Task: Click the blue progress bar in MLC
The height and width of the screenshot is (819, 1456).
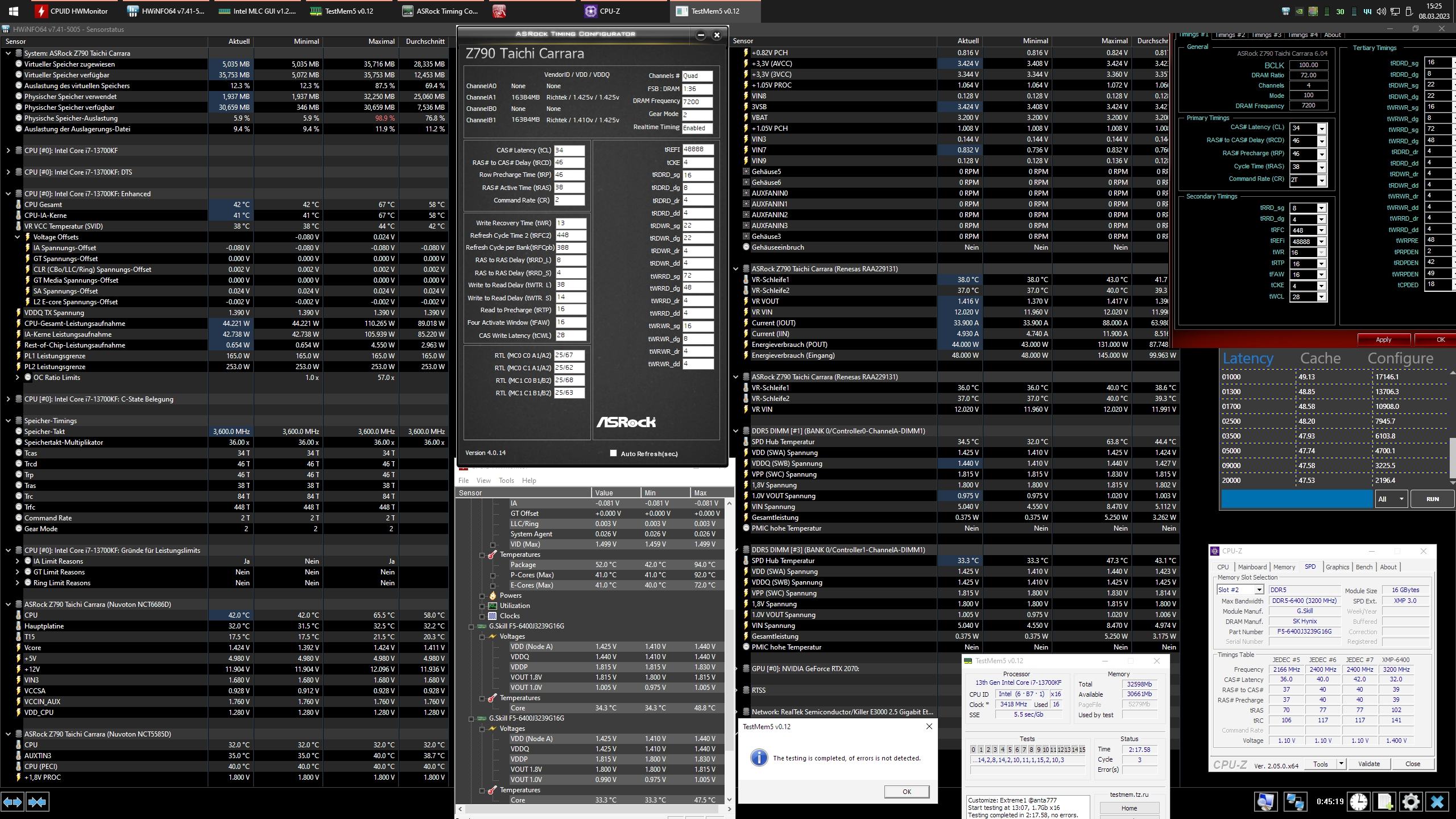Action: pyautogui.click(x=1296, y=499)
